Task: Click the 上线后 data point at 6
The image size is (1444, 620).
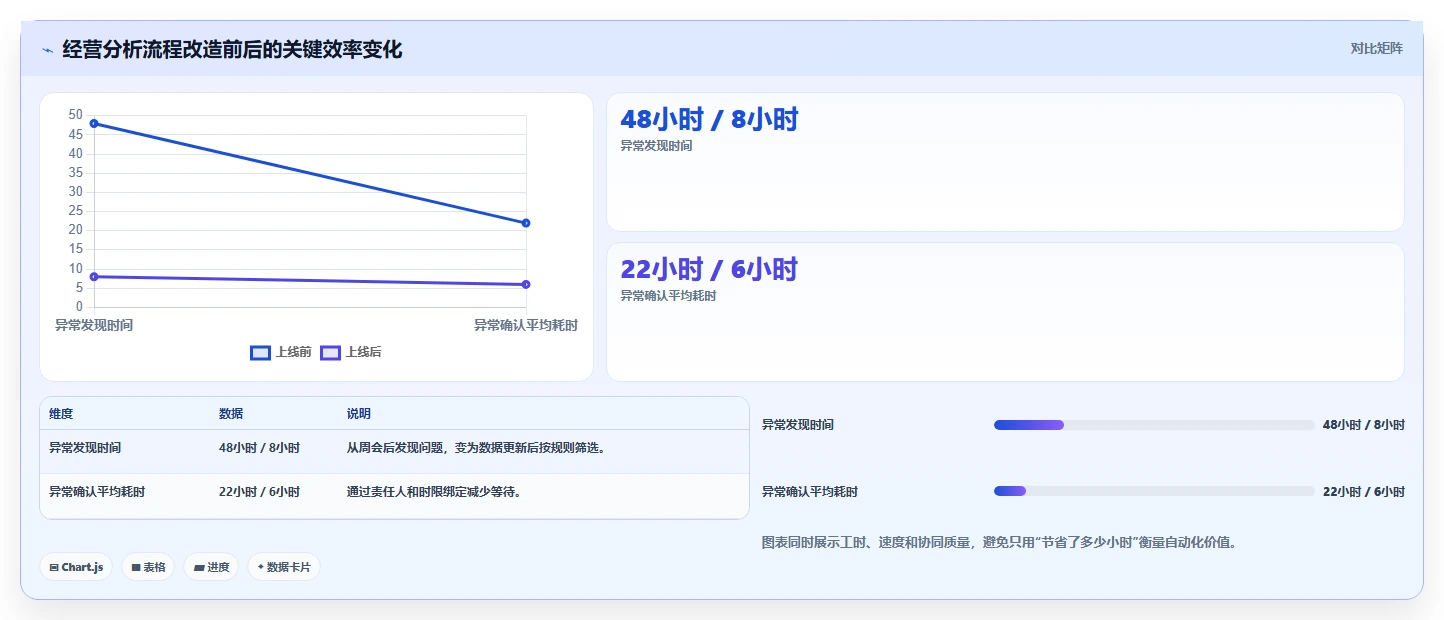Action: 526,284
